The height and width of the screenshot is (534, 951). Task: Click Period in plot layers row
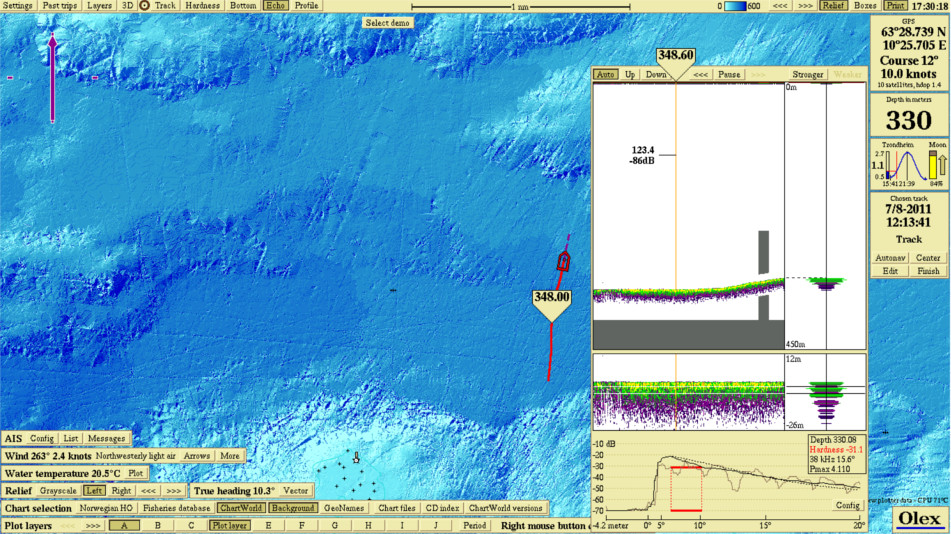[474, 526]
